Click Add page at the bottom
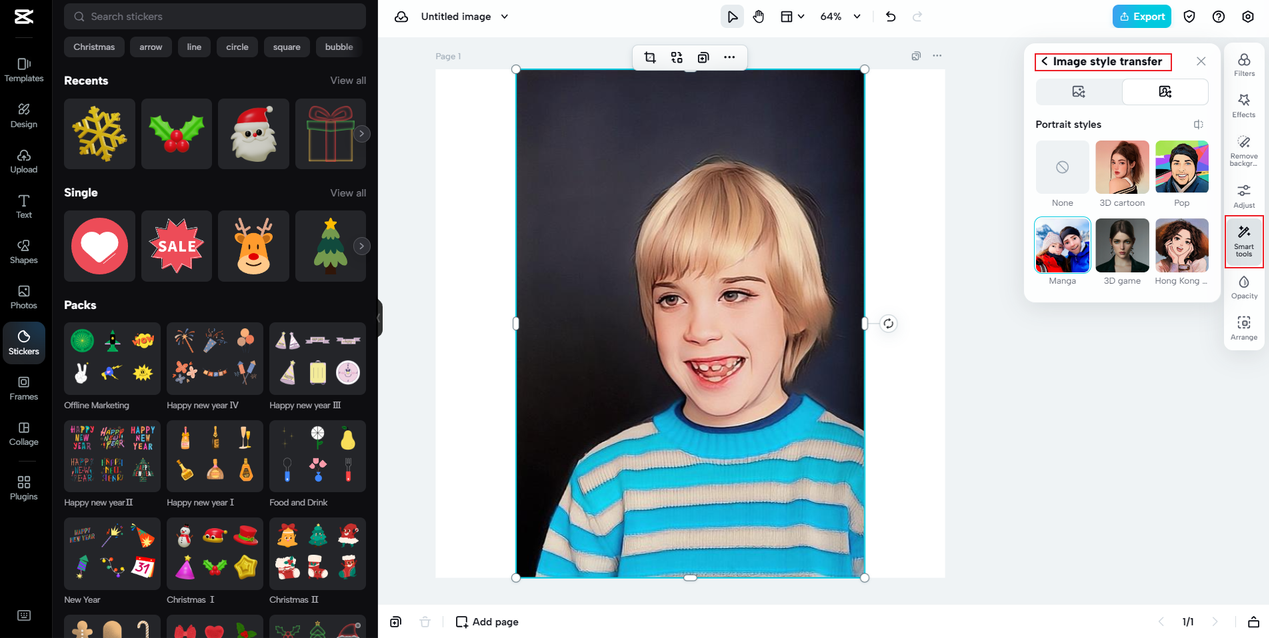 pyautogui.click(x=487, y=622)
